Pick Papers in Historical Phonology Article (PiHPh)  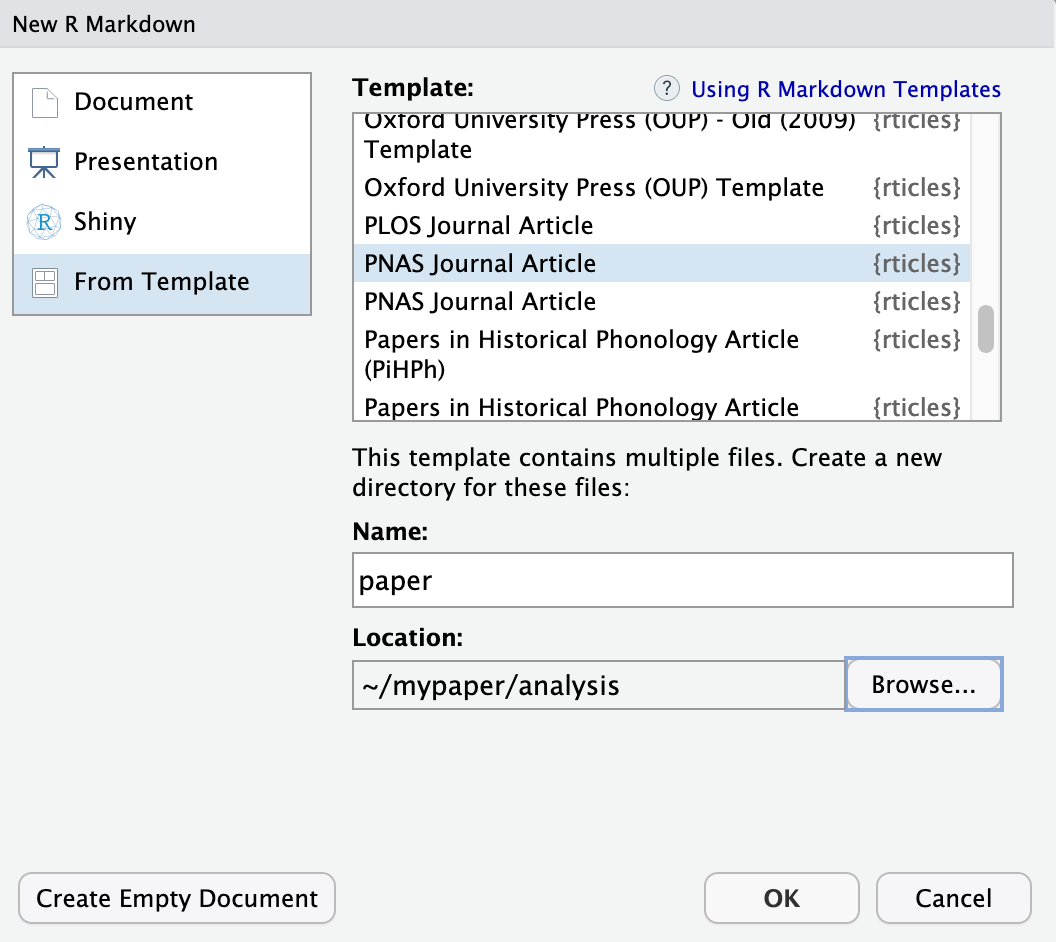581,354
